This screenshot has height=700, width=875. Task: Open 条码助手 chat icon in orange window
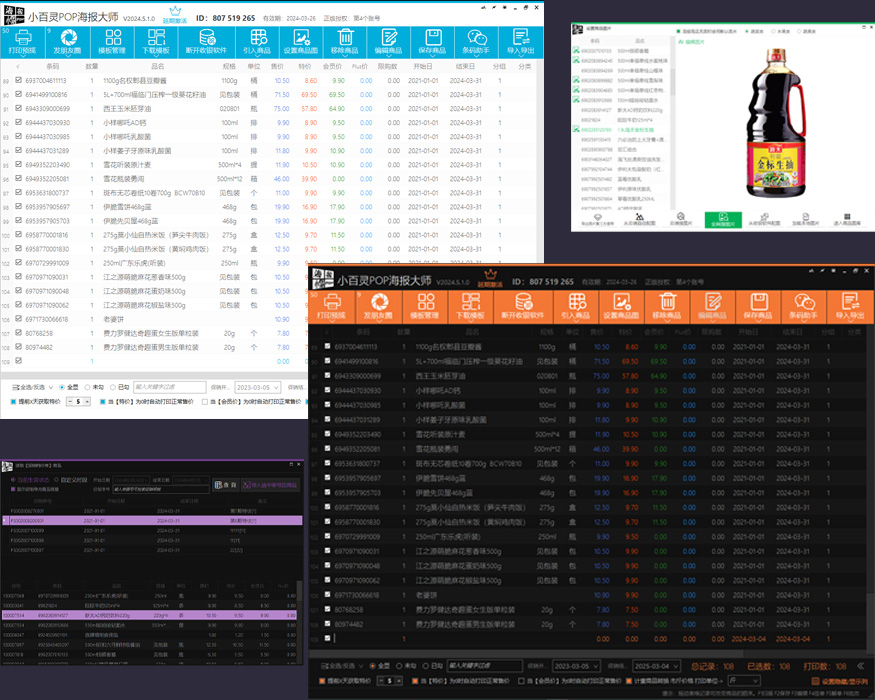click(804, 307)
